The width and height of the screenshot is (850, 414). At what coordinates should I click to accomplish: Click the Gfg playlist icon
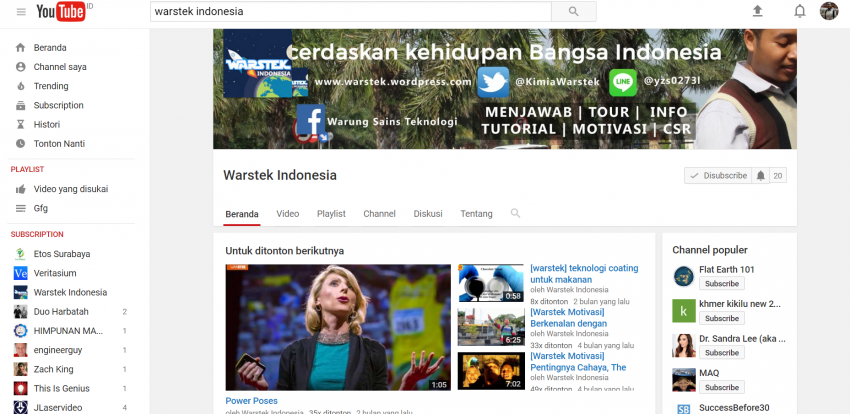[21, 208]
